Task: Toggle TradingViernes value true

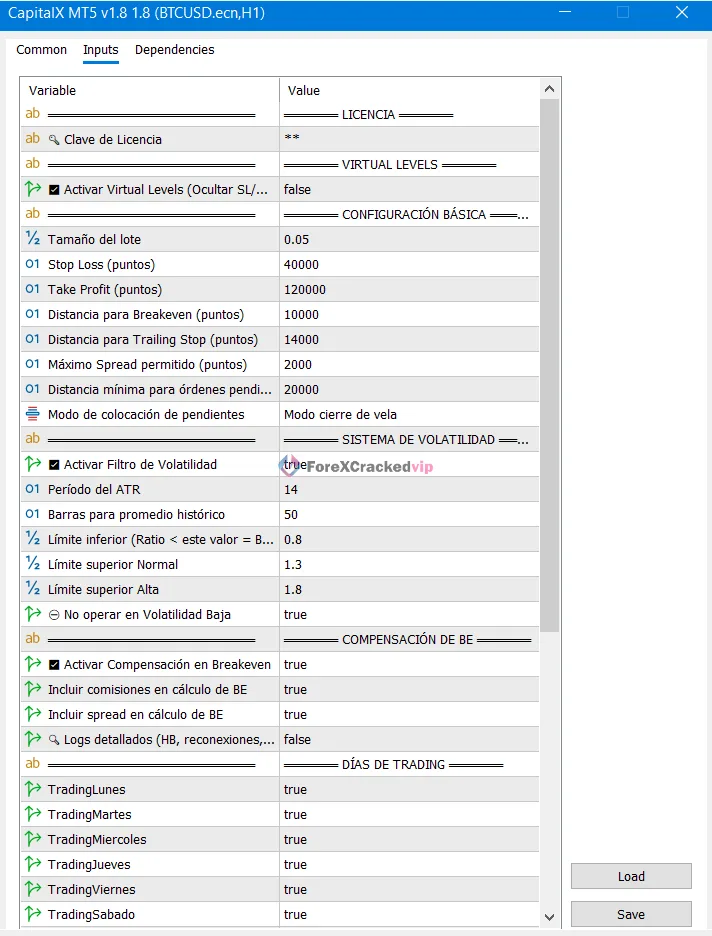Action: [409, 889]
